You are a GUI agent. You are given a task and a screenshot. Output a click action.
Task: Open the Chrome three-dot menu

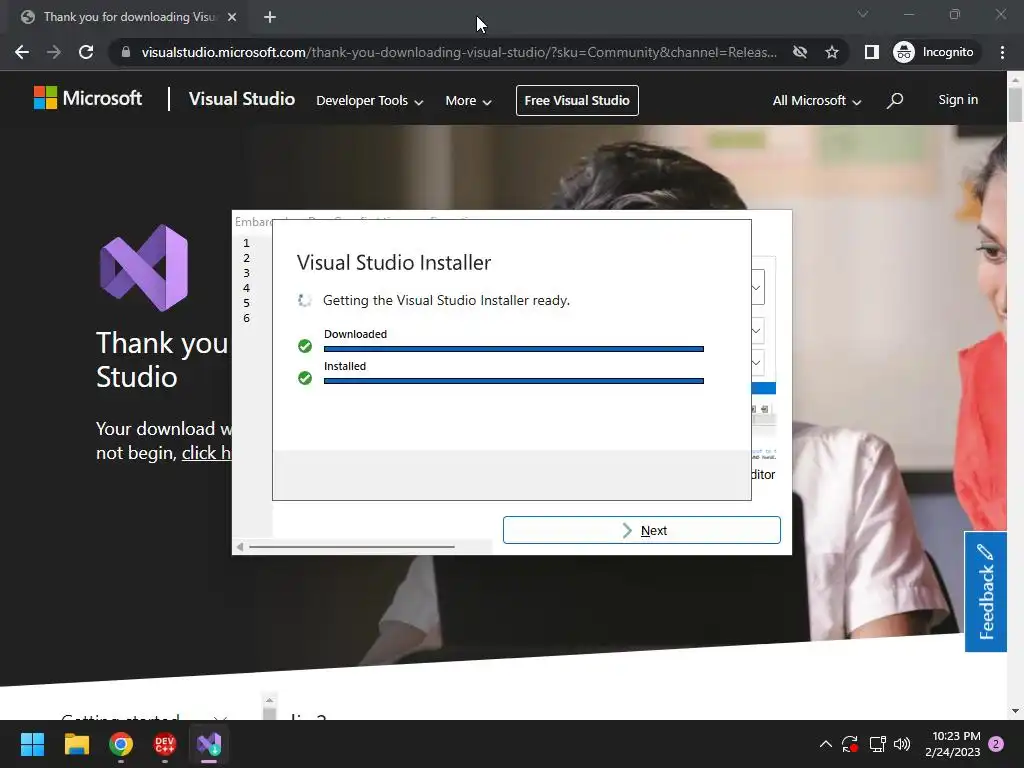pos(1002,52)
